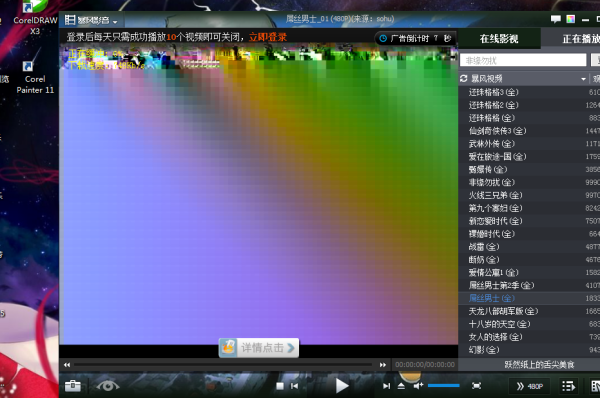Fast forward using the double-right arrow
Viewport: 600px width, 398px height.
(x=383, y=365)
